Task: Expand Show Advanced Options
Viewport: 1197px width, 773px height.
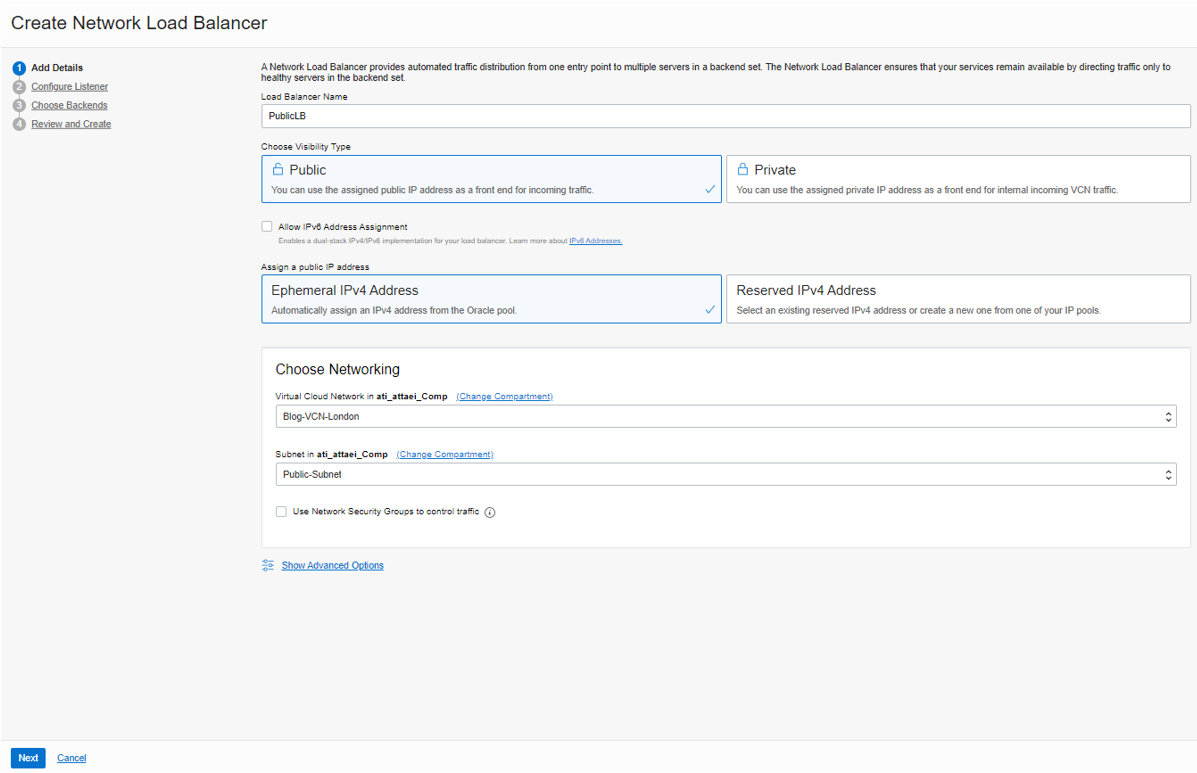Action: point(332,565)
